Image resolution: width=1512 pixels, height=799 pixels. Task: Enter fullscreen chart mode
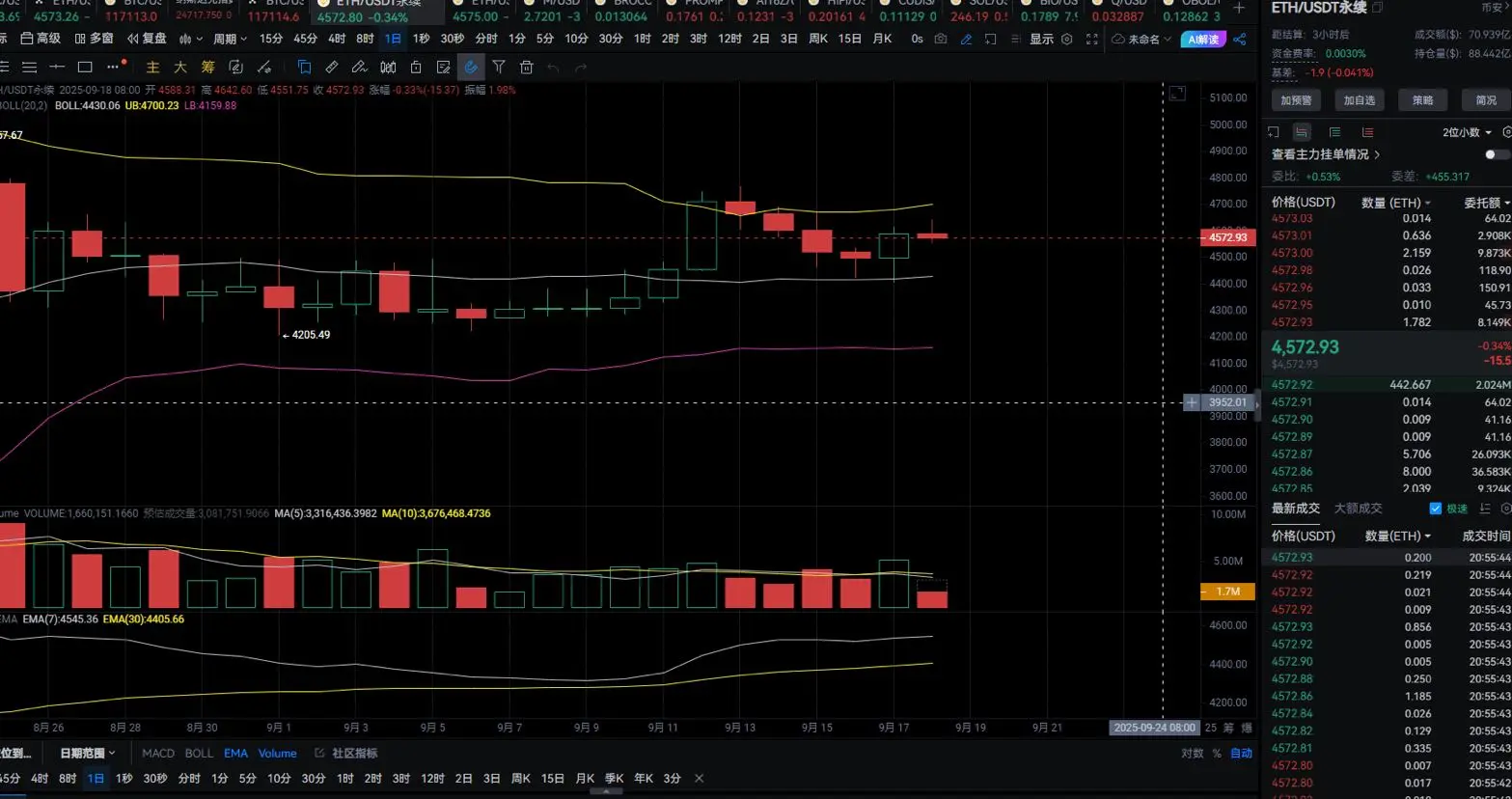(1091, 39)
